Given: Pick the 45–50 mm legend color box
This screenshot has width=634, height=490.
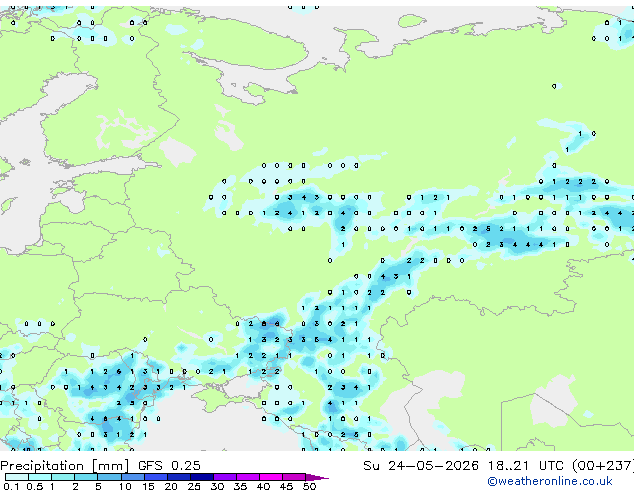Looking at the screenshot, I should pos(294,477).
